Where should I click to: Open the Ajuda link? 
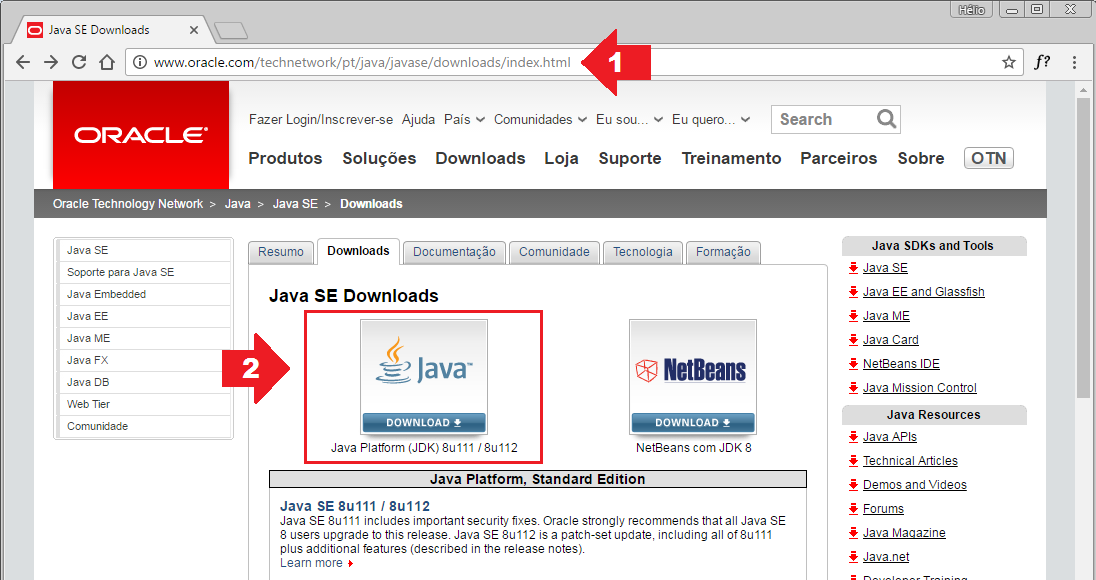(418, 119)
